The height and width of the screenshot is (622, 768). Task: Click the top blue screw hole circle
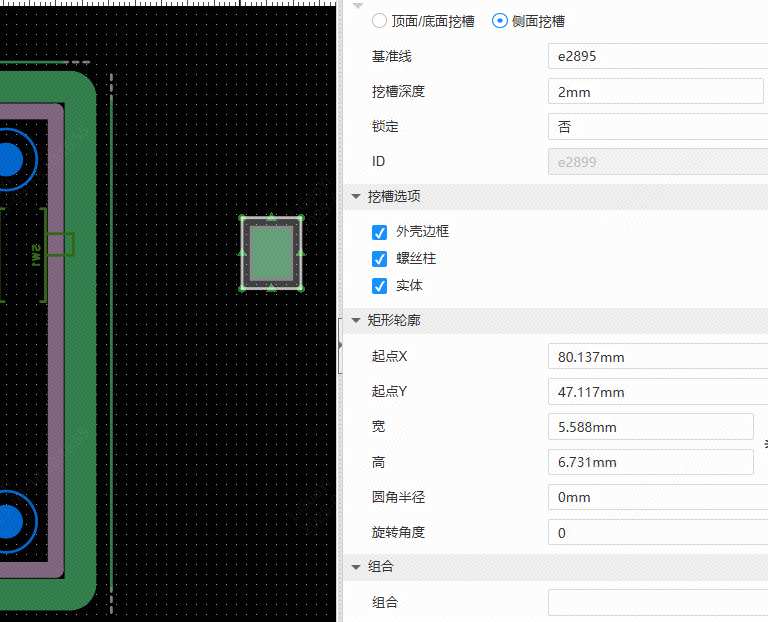pos(8,160)
